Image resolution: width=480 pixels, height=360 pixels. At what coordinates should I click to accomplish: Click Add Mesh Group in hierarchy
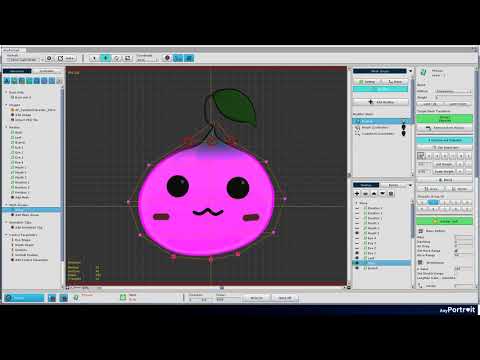(27, 215)
